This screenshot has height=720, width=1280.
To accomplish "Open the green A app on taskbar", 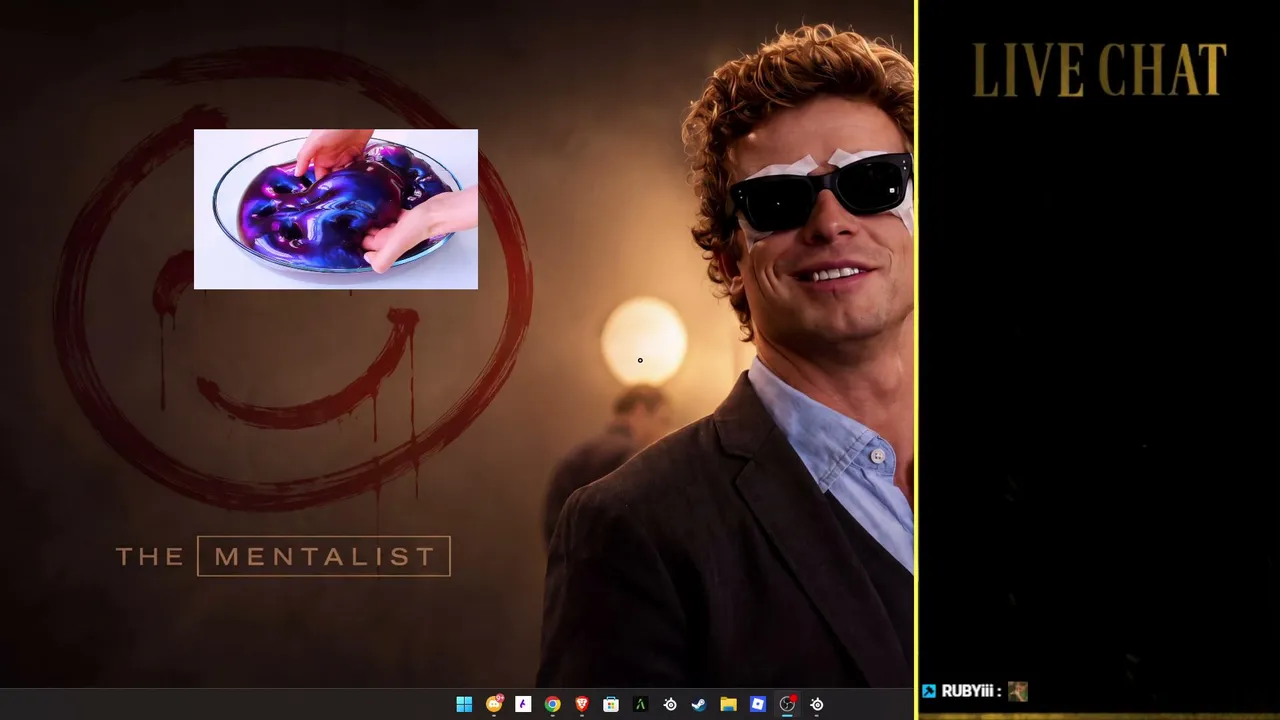I will [640, 705].
